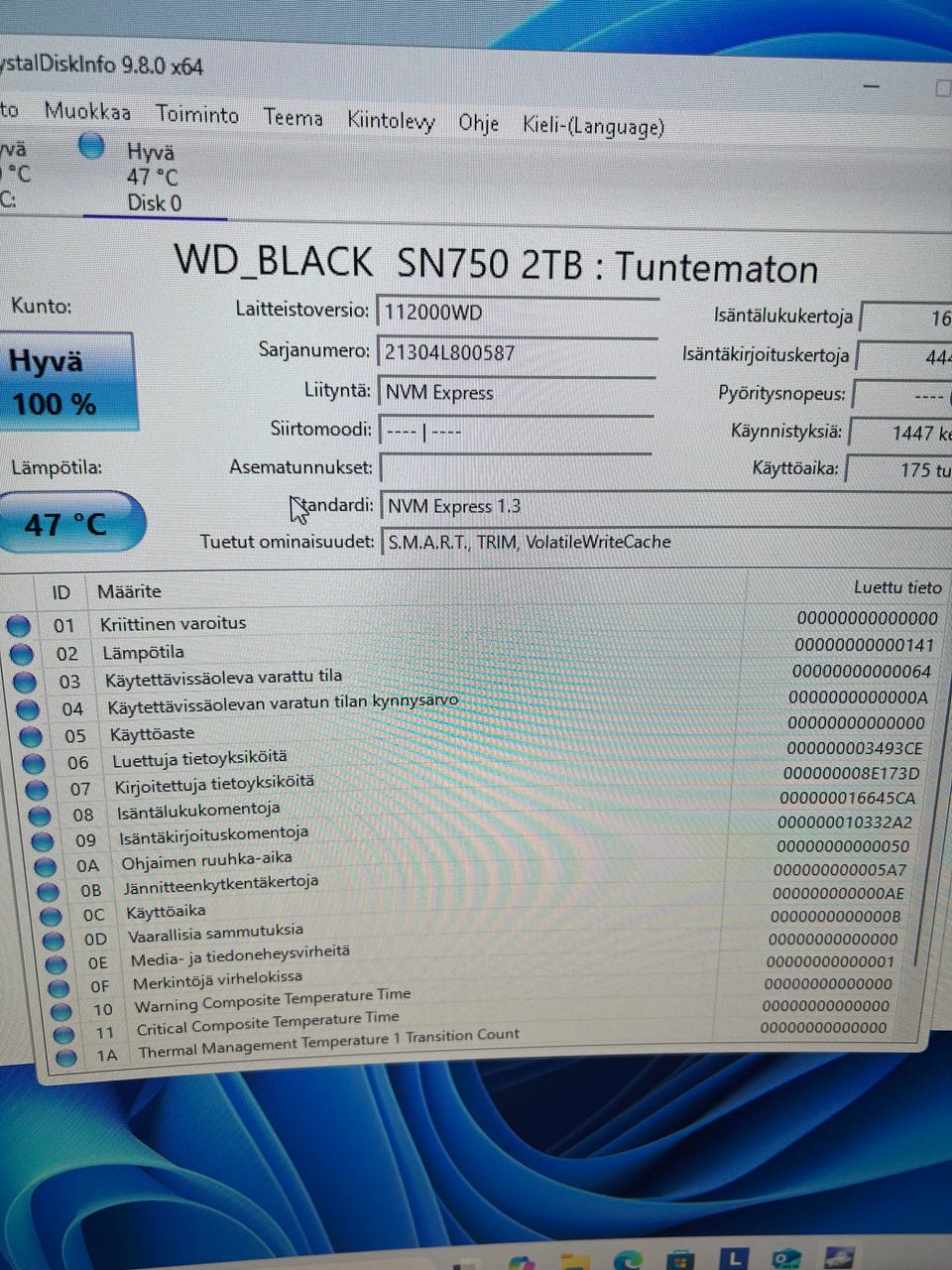Click status circle for Merkintöjä virhelokissa
This screenshot has width=952, height=1270.
(59, 987)
